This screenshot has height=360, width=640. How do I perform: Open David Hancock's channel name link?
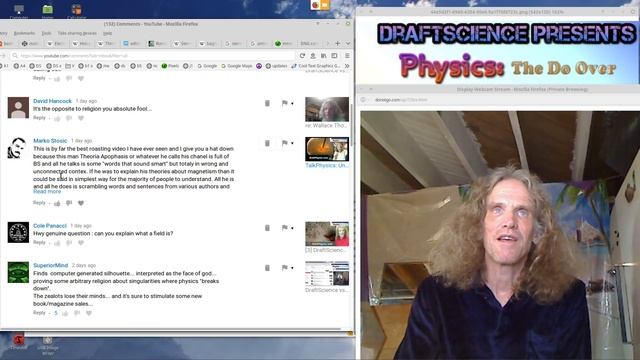point(52,101)
